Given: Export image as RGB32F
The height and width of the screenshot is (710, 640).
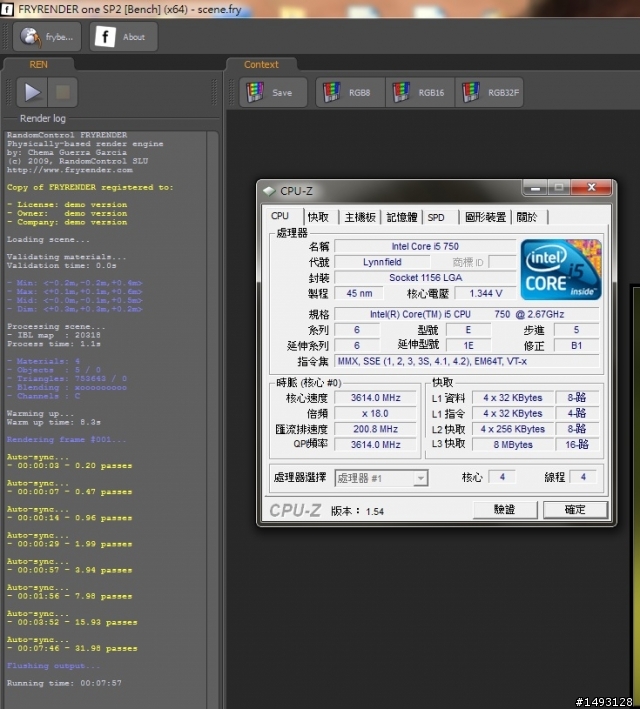Looking at the screenshot, I should pyautogui.click(x=489, y=92).
